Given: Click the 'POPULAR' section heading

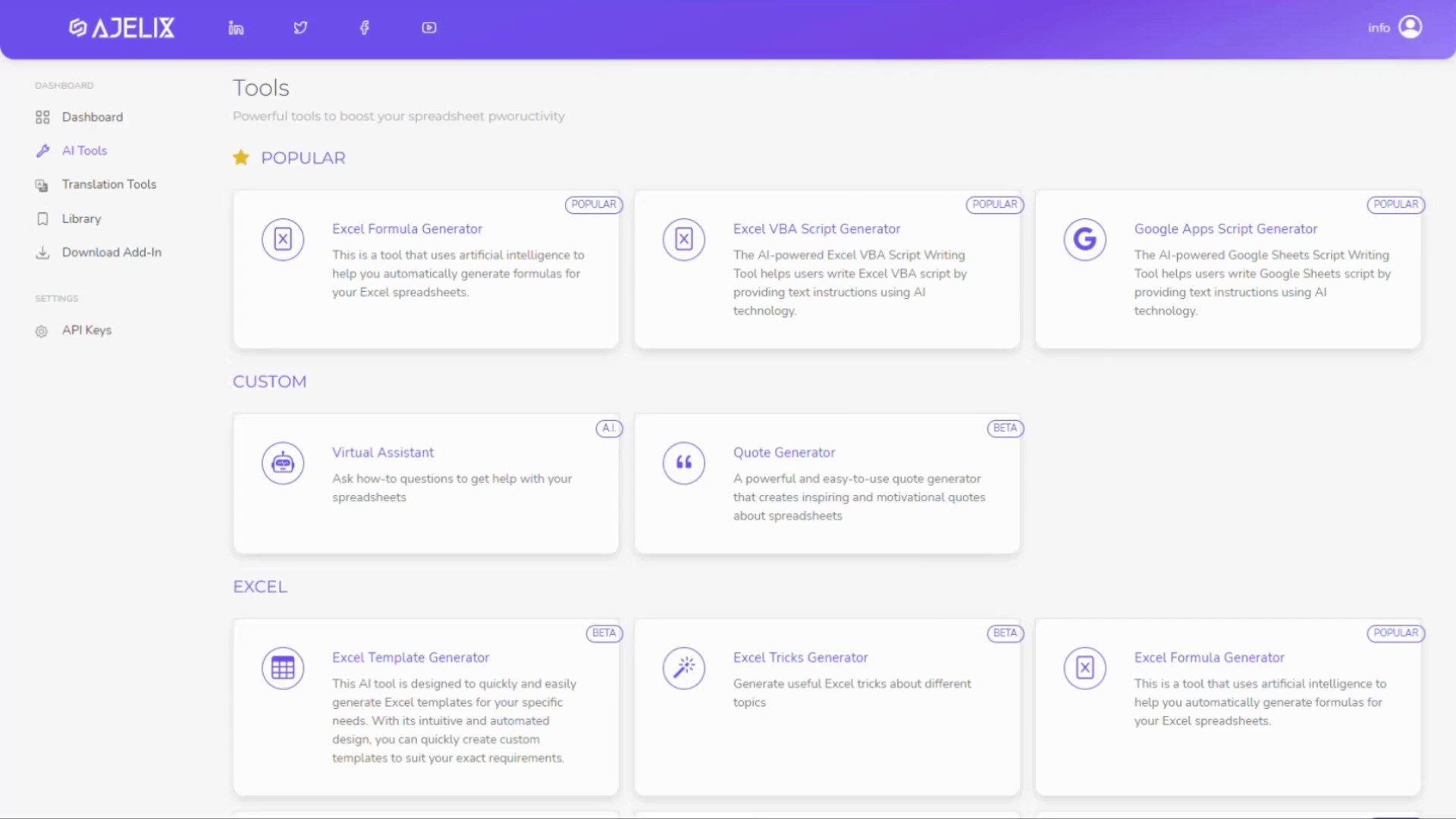Looking at the screenshot, I should tap(303, 158).
